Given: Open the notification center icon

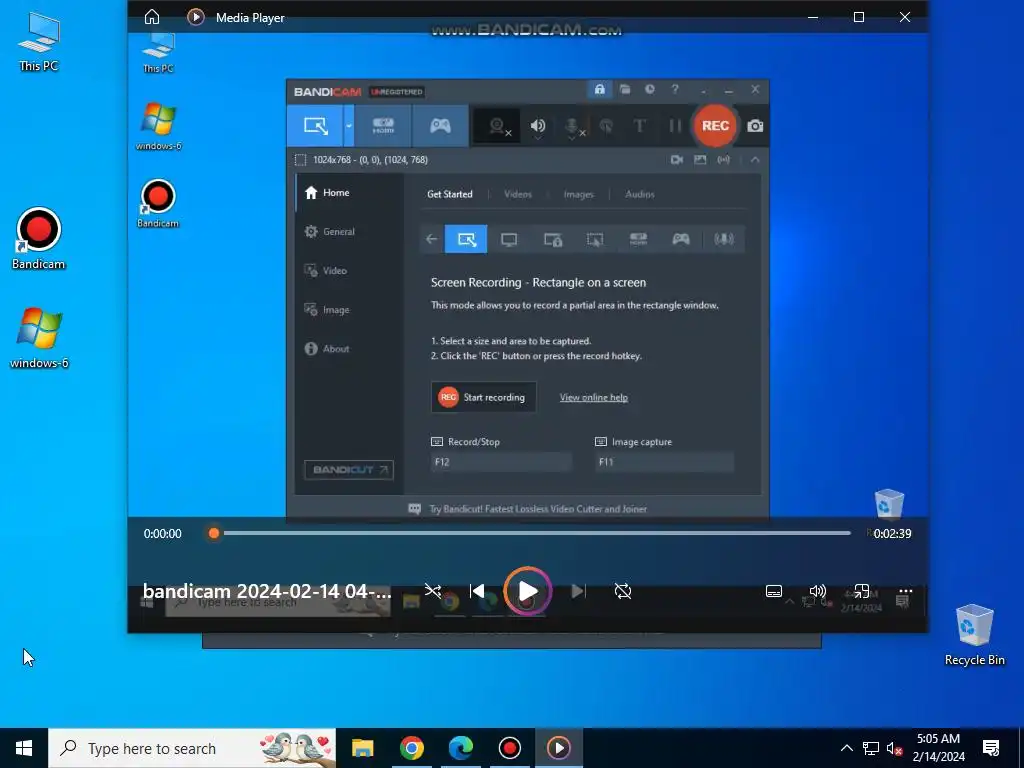Looking at the screenshot, I should pos(991,748).
